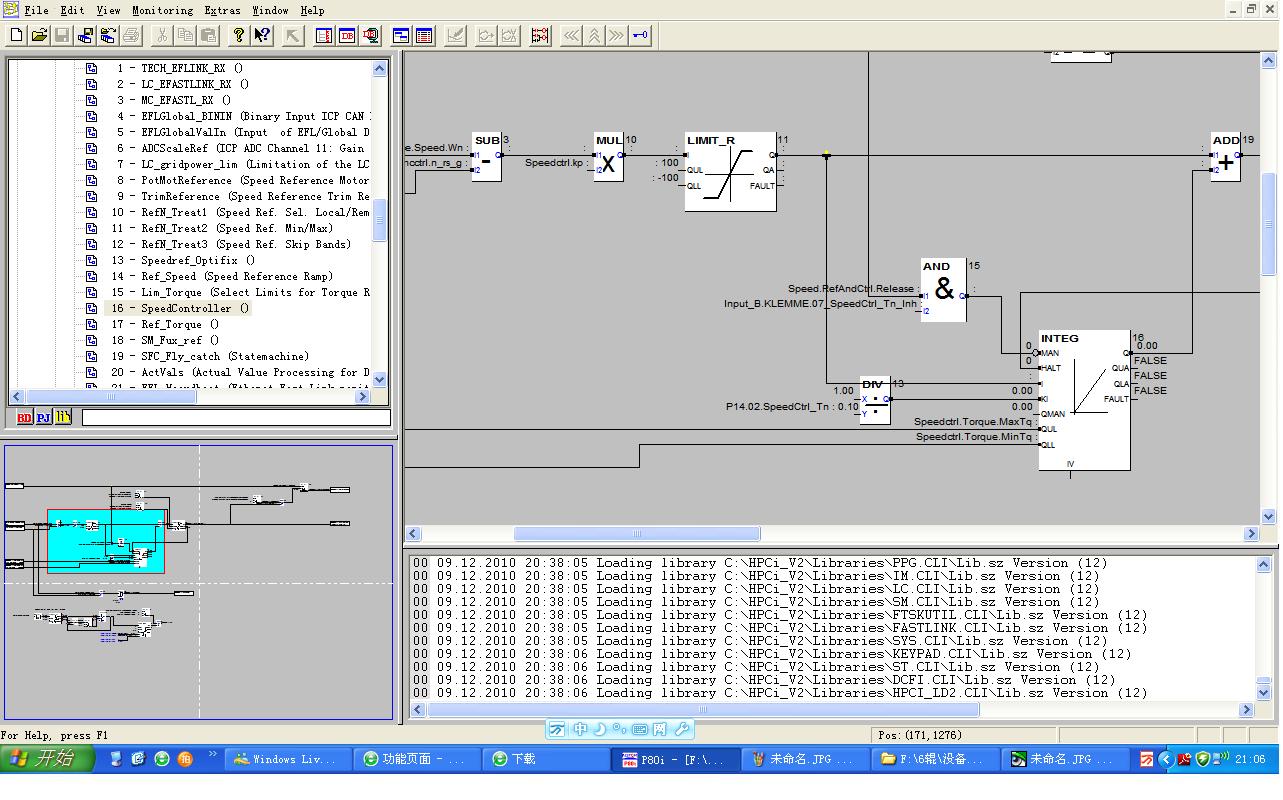Click the yellow question mark Help icon
The image size is (1283, 800).
coord(238,35)
